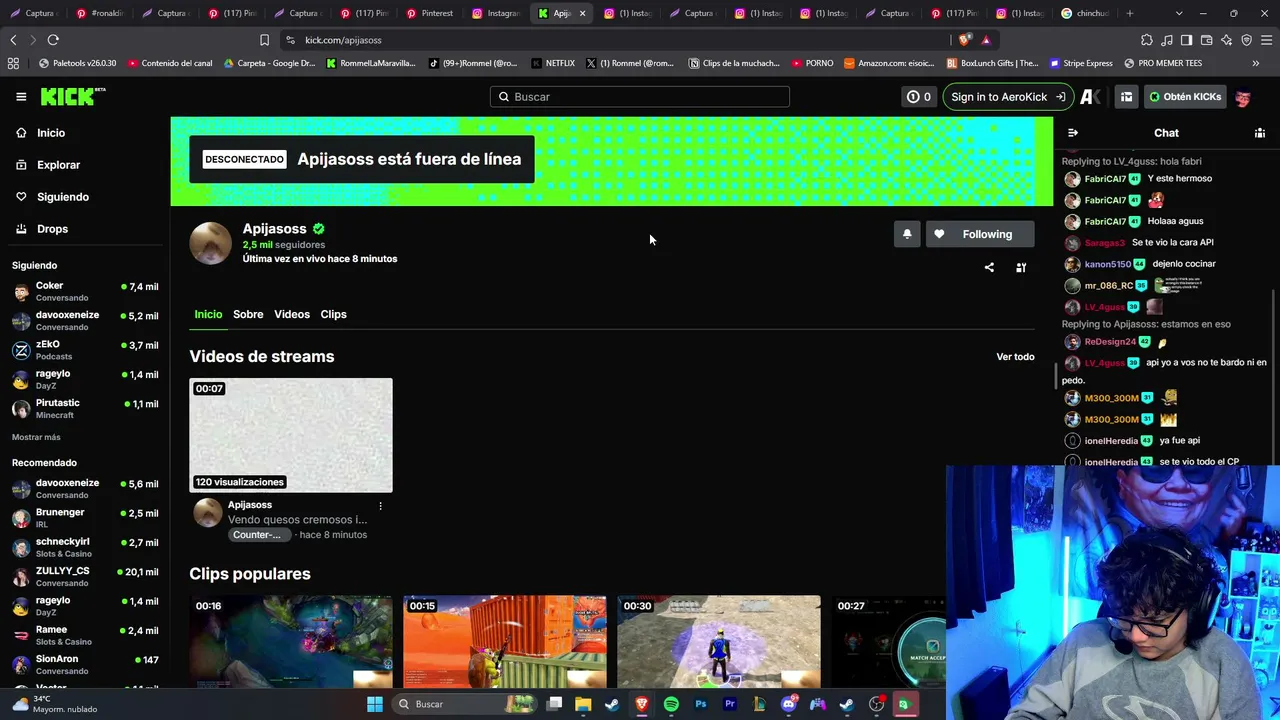The height and width of the screenshot is (720, 1280).
Task: Open Pirutastic channel from the sidebar
Action: click(85, 408)
